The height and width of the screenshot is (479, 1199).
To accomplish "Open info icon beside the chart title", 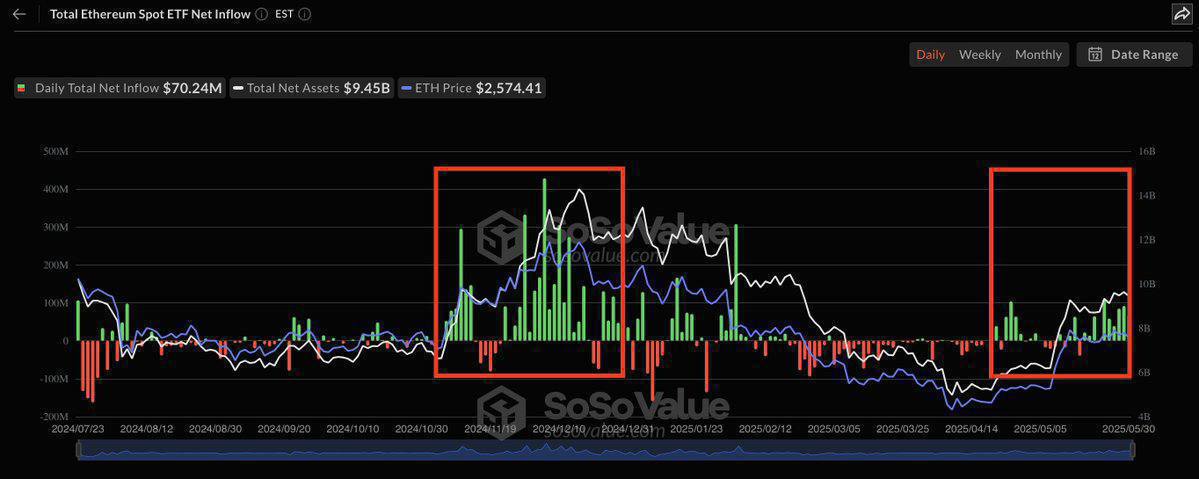I will 261,14.
